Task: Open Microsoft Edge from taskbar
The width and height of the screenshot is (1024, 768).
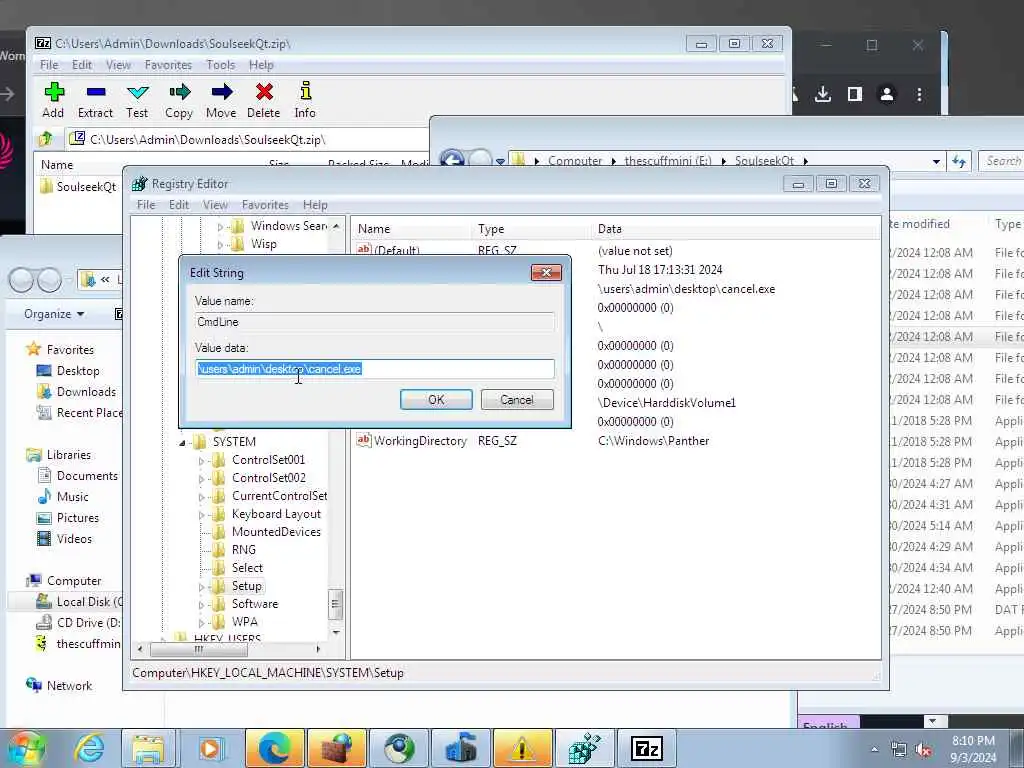Action: (274, 748)
